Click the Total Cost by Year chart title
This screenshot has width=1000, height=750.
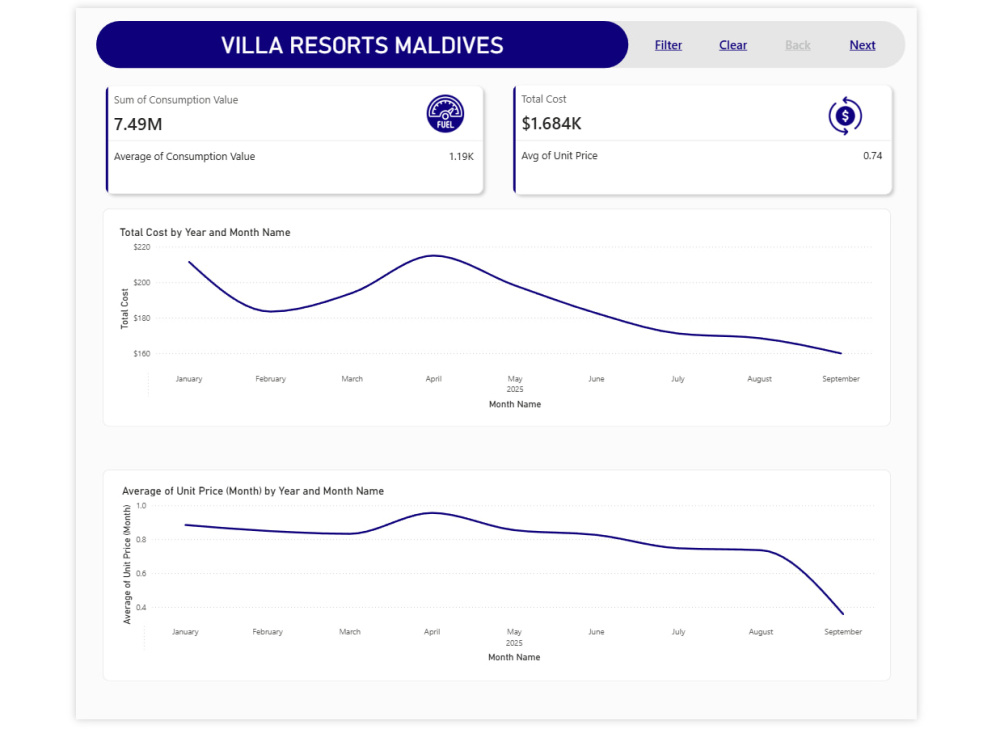[x=205, y=233]
